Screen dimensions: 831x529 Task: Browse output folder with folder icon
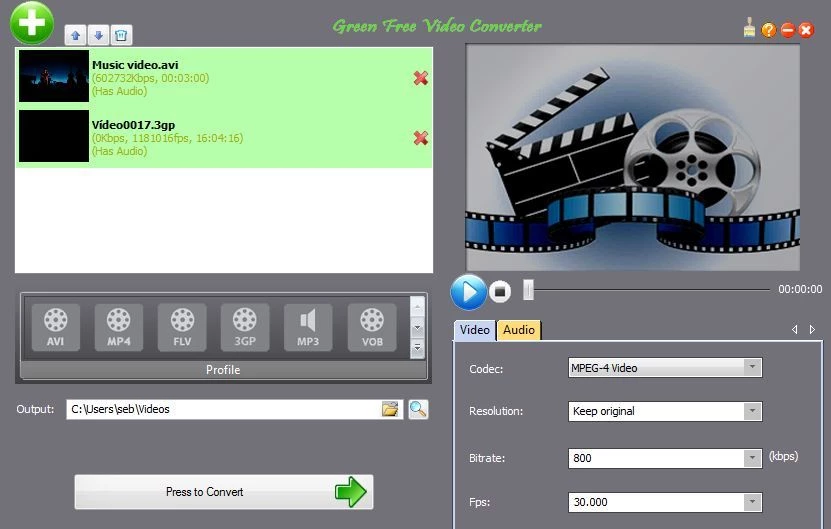pyautogui.click(x=390, y=409)
